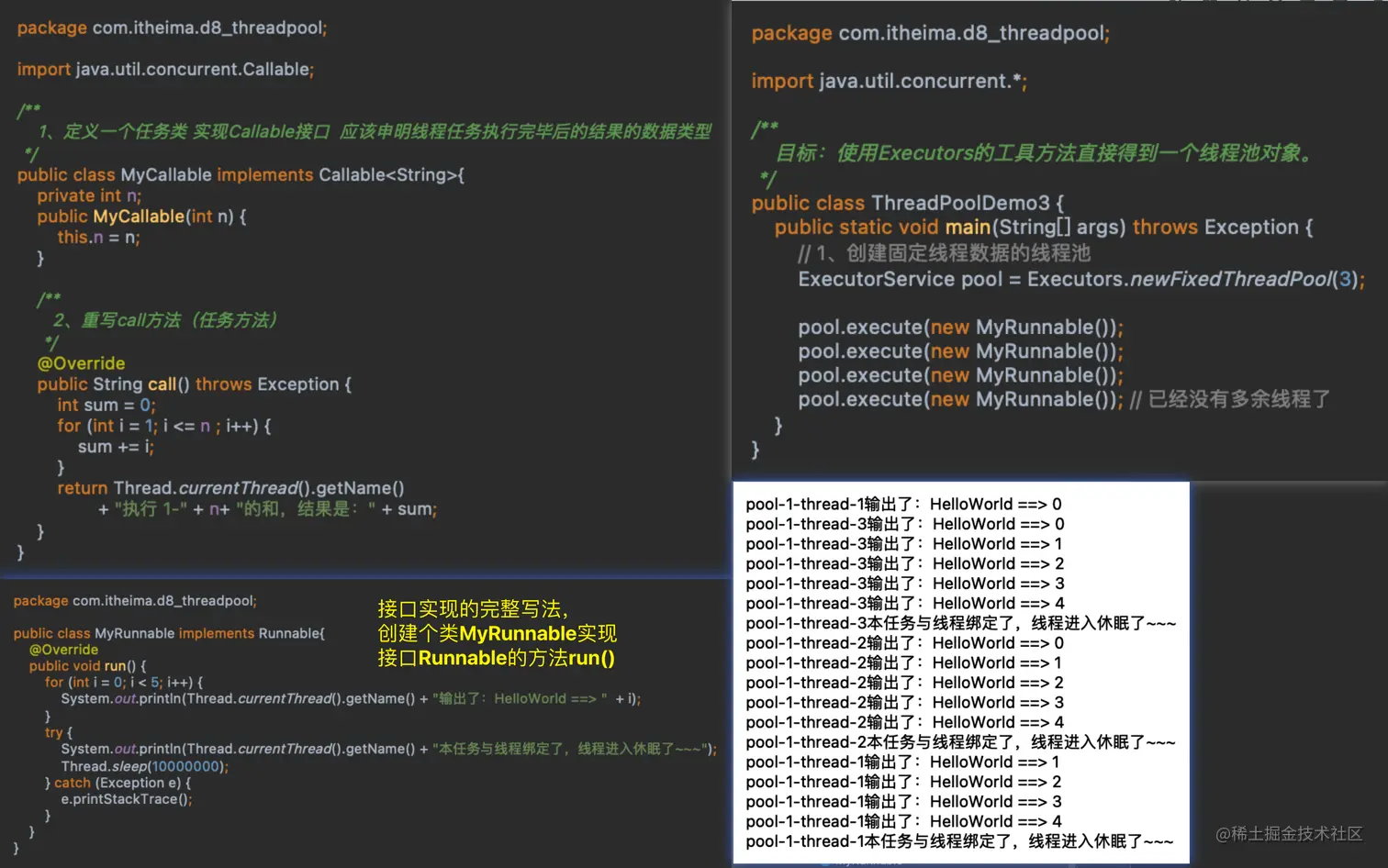Click the comment '// 1、创建固定线程数据的线程池'
Screen dimensions: 1388x868
coord(944,253)
